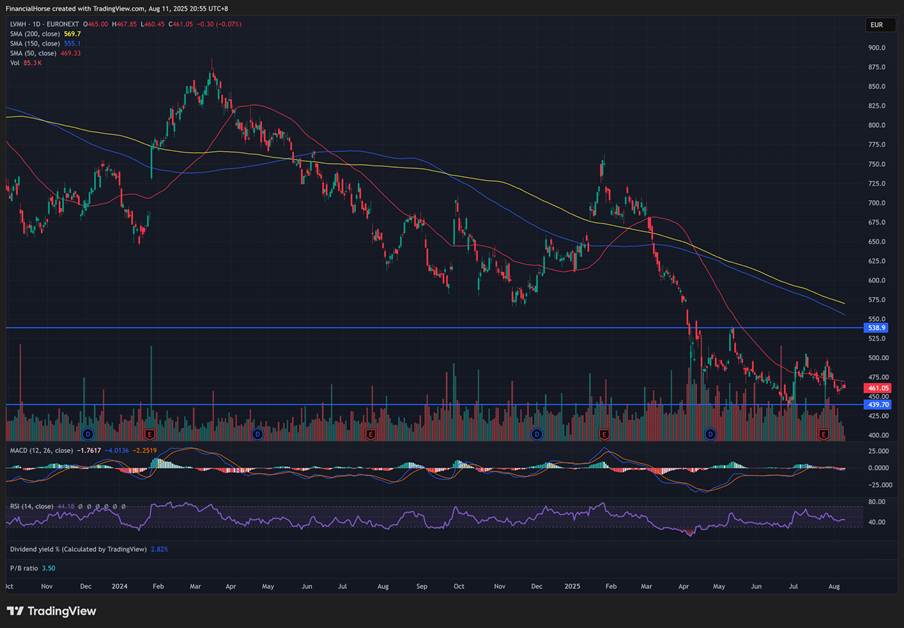This screenshot has width=904, height=628.
Task: Click the 900.0 price axis label
Action: point(876,48)
